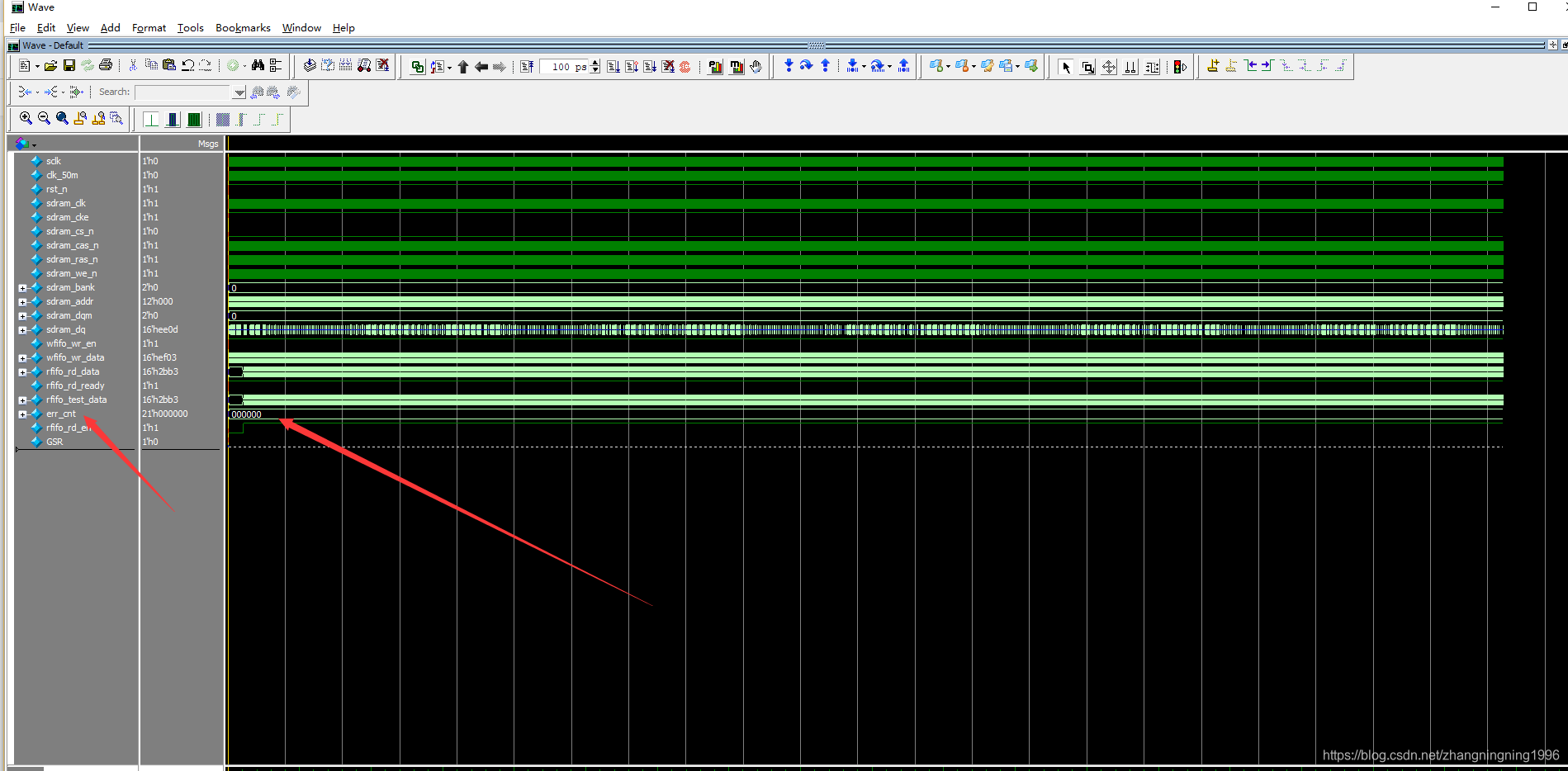This screenshot has height=771, width=1568.
Task: Activate Pan Mode tool
Action: (x=1109, y=67)
